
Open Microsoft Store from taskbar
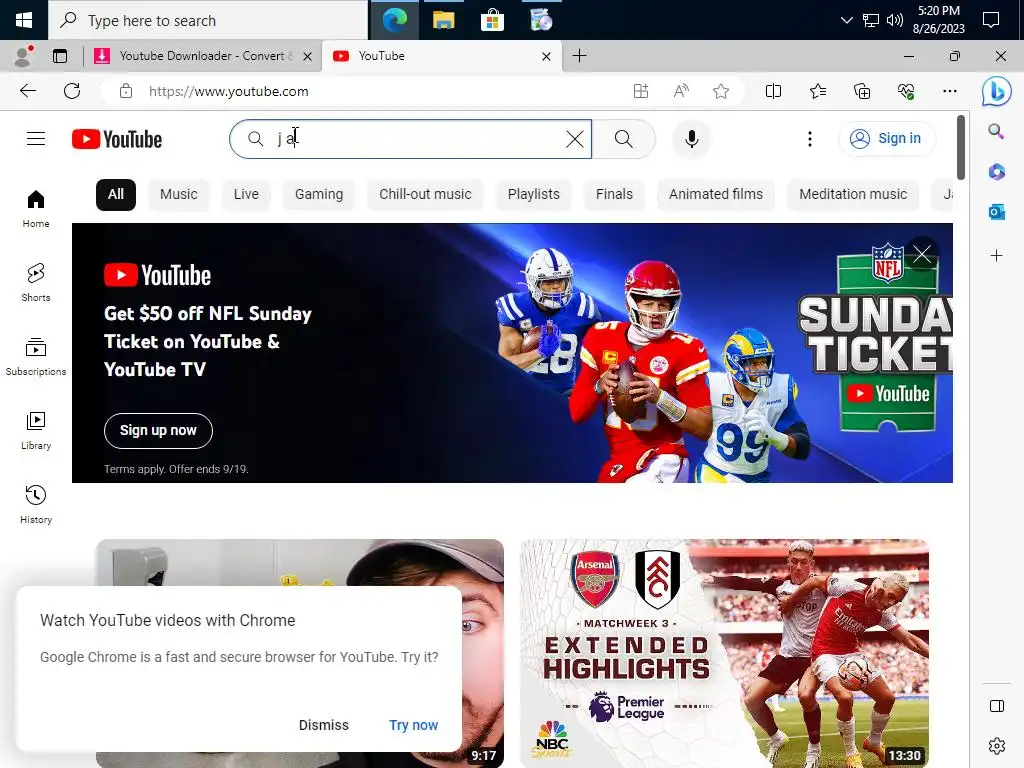click(x=492, y=20)
